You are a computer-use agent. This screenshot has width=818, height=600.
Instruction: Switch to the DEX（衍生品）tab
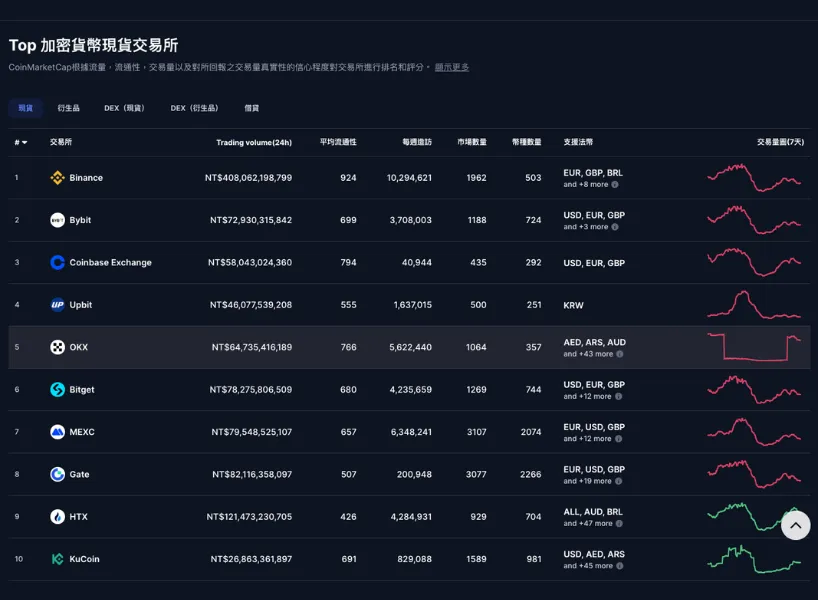195,108
